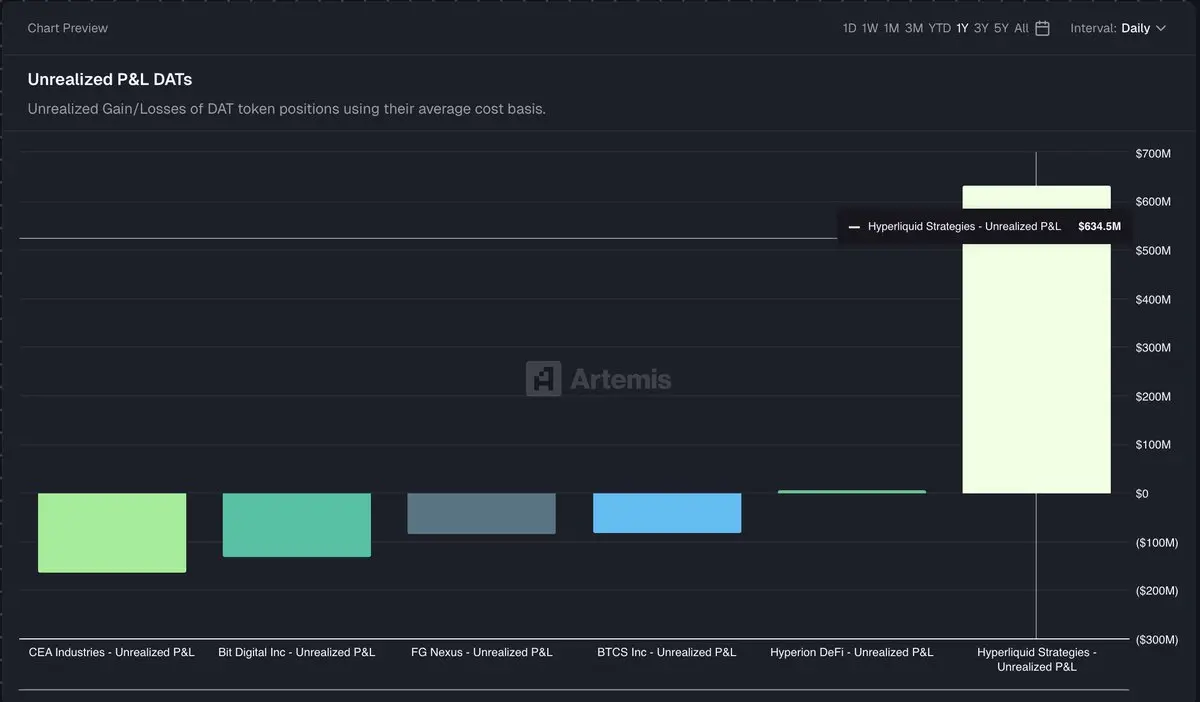
Task: Select the 1Y time range
Action: click(x=962, y=28)
